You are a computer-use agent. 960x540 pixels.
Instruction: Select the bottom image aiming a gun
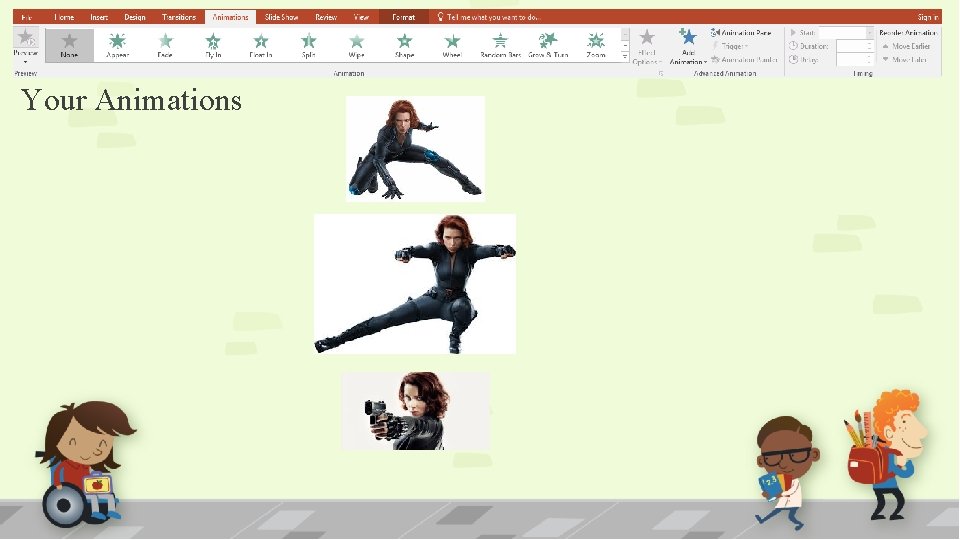coord(415,411)
